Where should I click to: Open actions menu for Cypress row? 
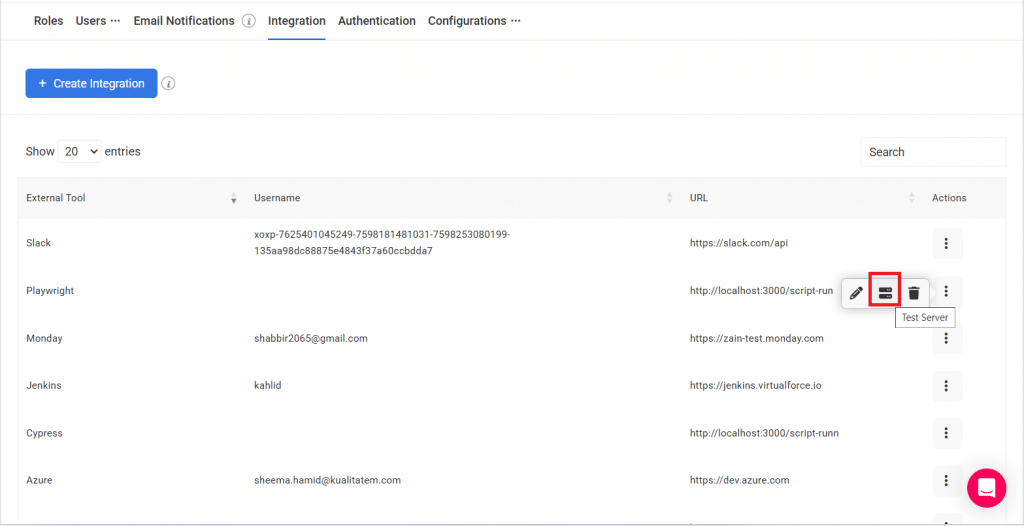click(947, 433)
